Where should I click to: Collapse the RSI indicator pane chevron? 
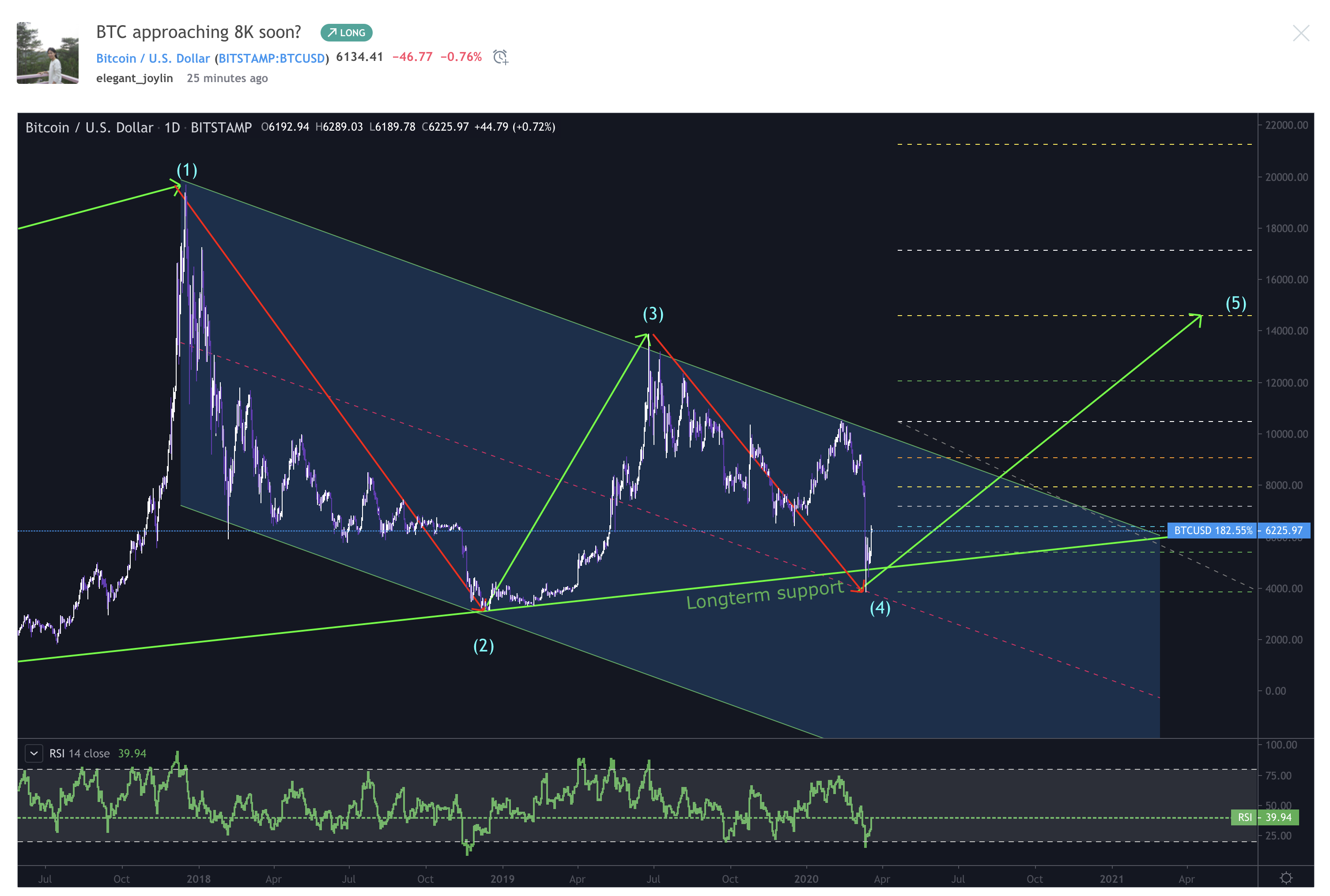click(34, 753)
